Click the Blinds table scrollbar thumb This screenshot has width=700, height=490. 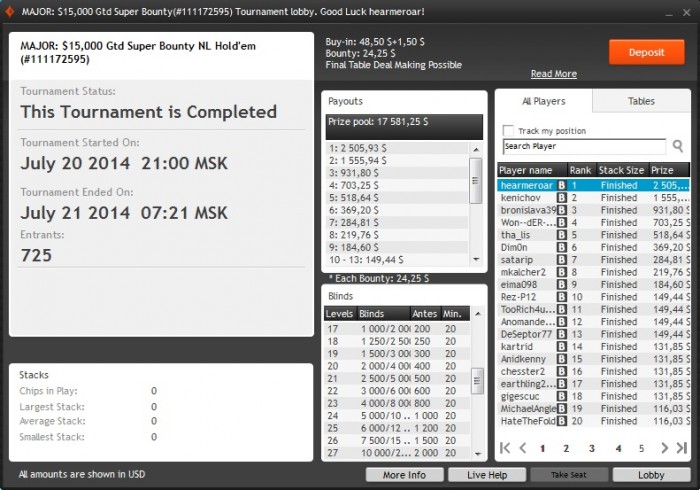(x=478, y=381)
